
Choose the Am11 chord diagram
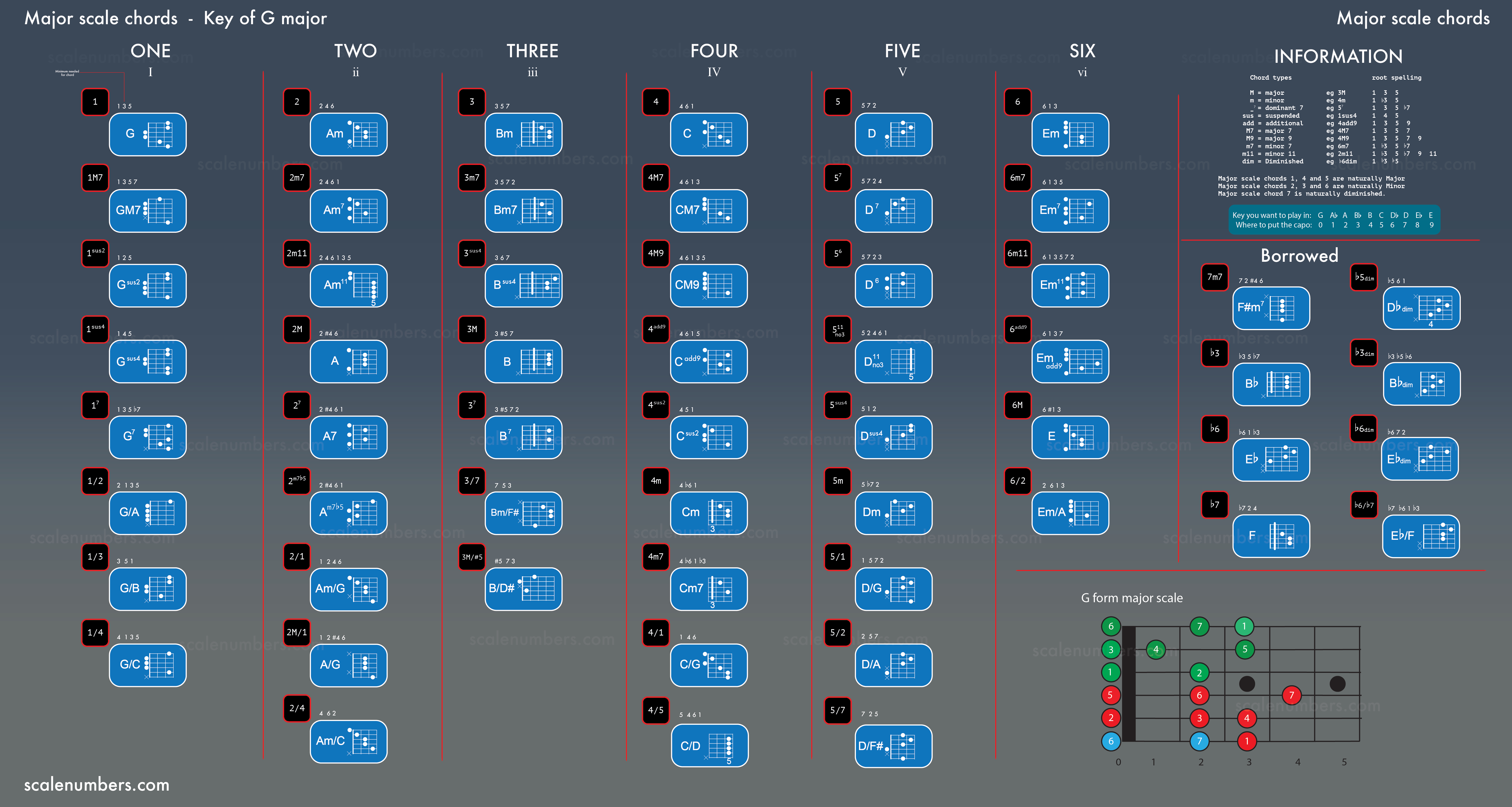coord(349,286)
